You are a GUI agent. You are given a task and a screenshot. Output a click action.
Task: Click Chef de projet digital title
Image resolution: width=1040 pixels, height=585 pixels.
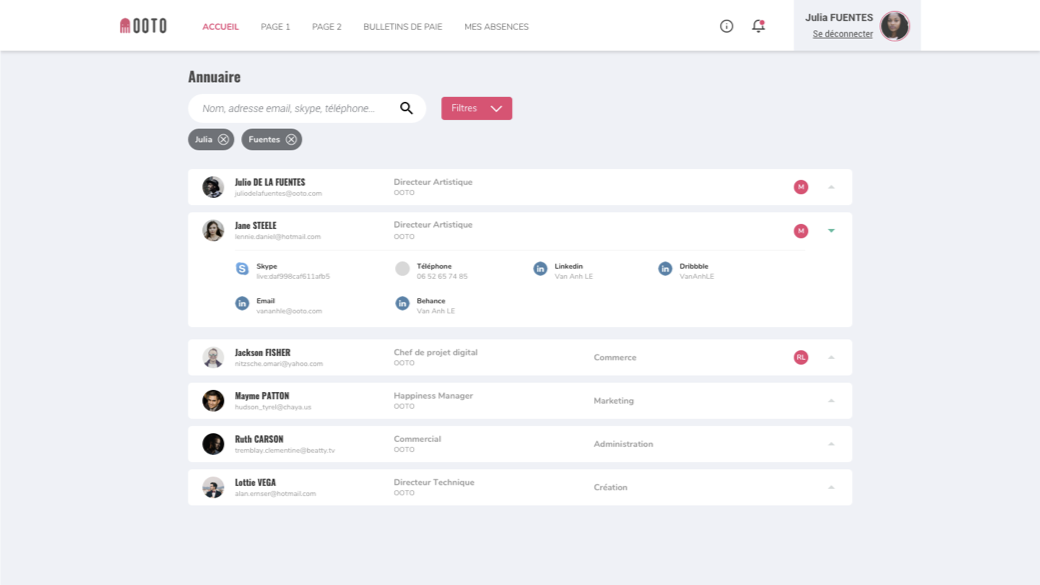tap(435, 352)
